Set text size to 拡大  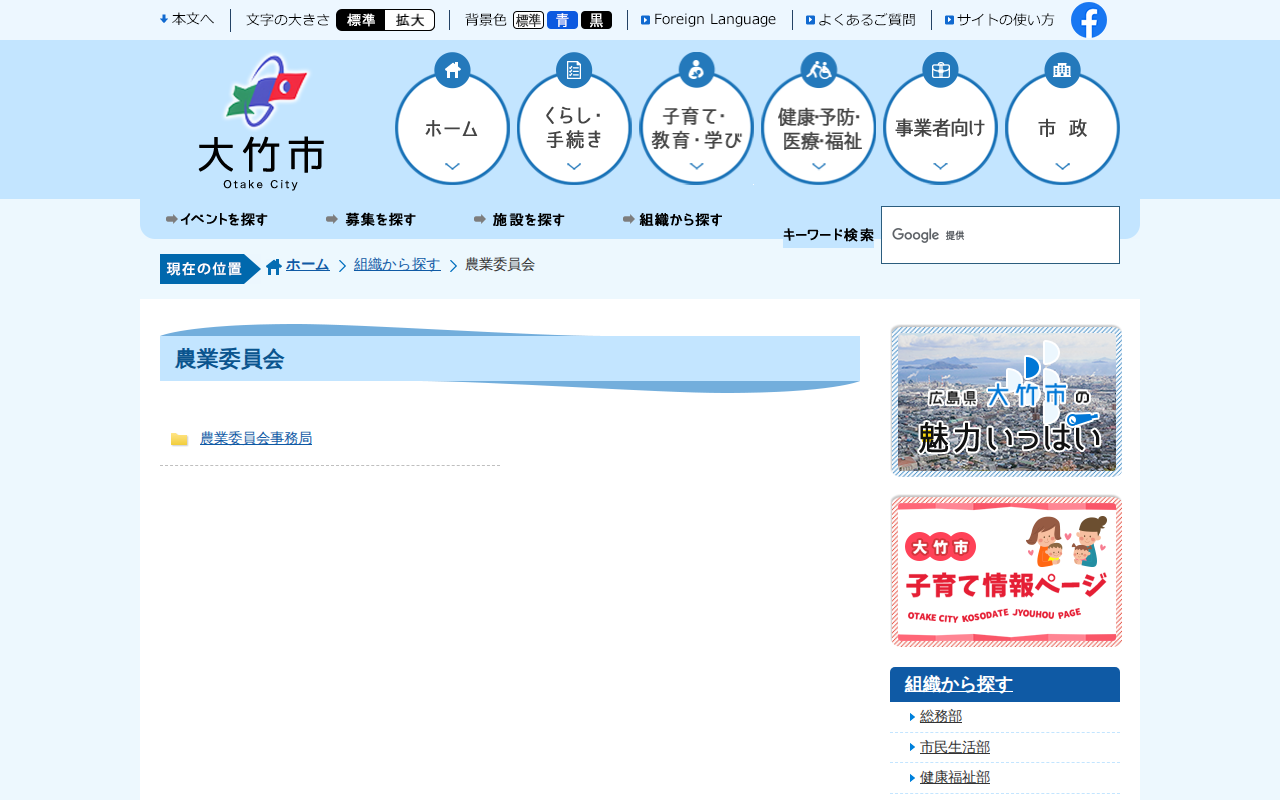click(410, 20)
